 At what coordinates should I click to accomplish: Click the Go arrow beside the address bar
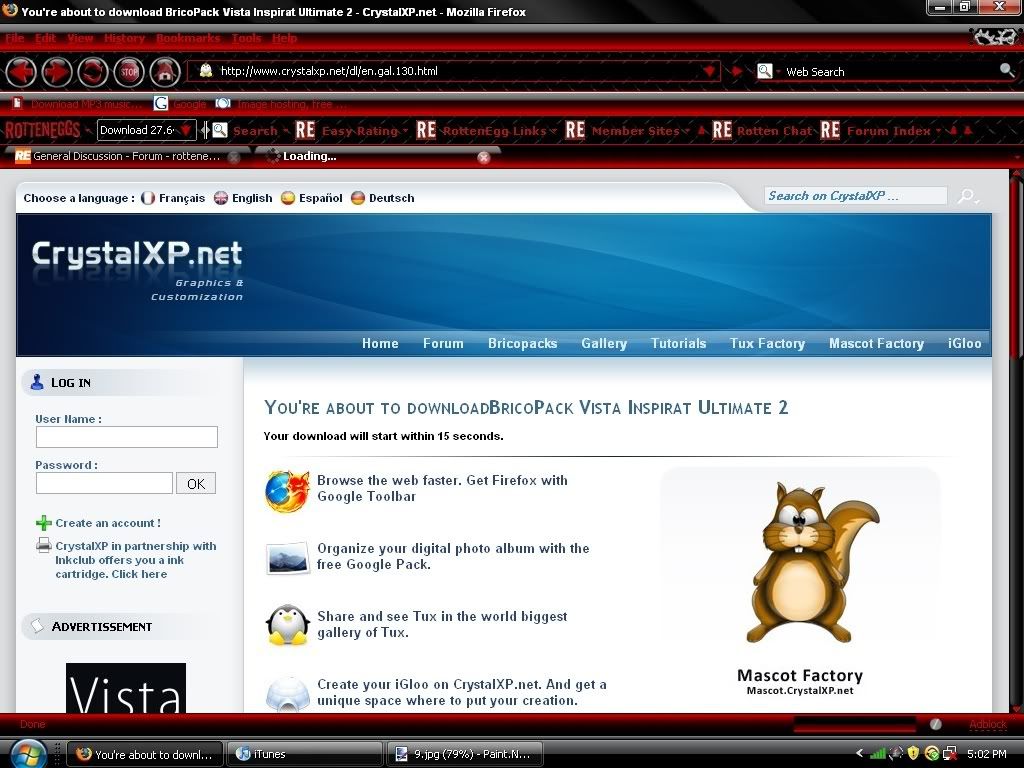point(737,71)
